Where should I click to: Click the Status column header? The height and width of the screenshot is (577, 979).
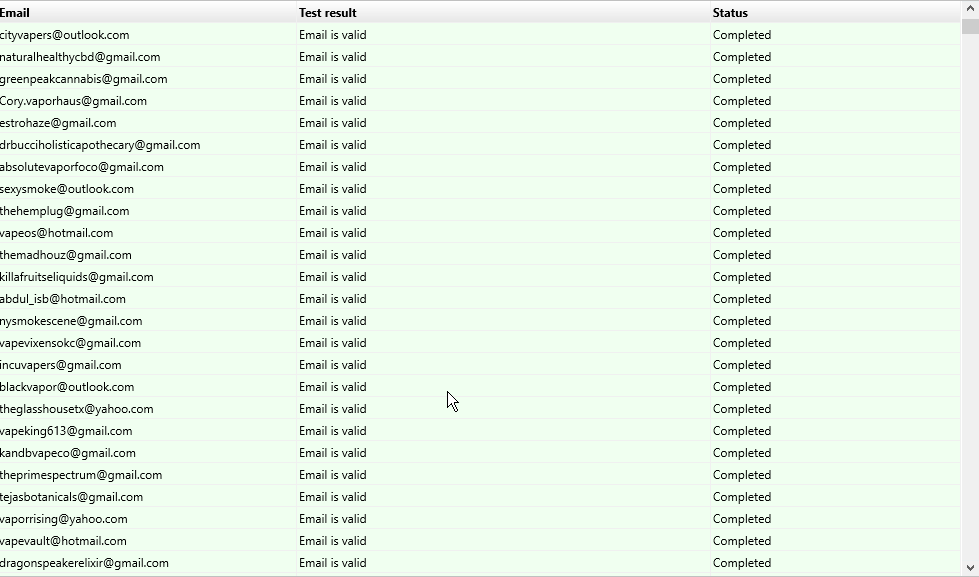pyautogui.click(x=730, y=13)
